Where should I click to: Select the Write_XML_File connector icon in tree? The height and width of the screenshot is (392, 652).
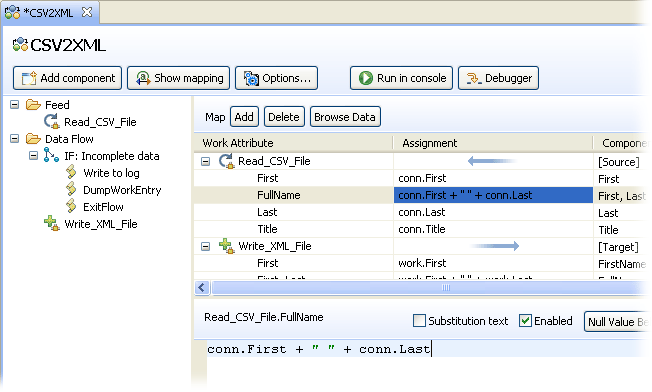click(52, 223)
